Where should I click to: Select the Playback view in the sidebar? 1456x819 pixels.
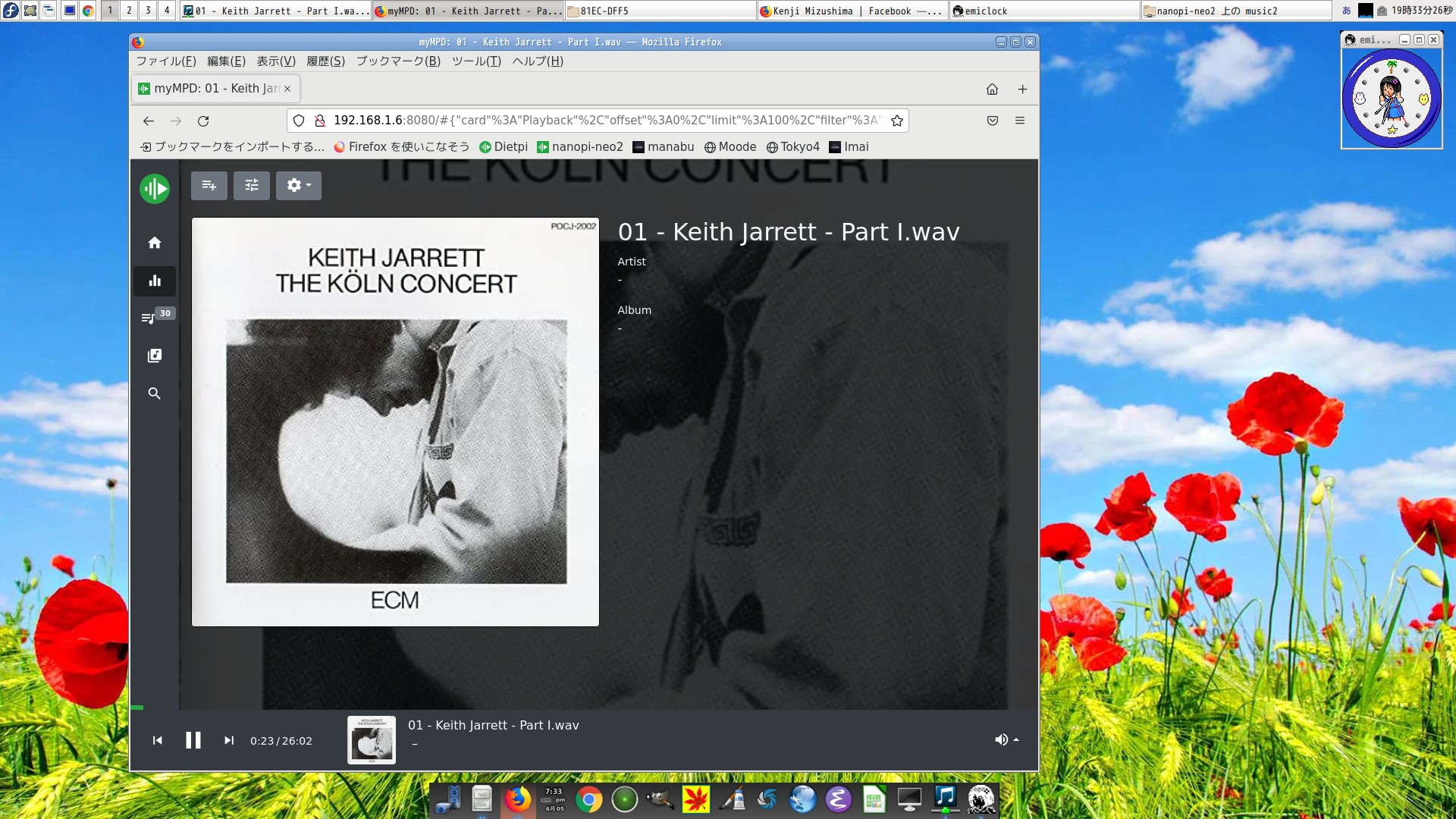coord(154,281)
